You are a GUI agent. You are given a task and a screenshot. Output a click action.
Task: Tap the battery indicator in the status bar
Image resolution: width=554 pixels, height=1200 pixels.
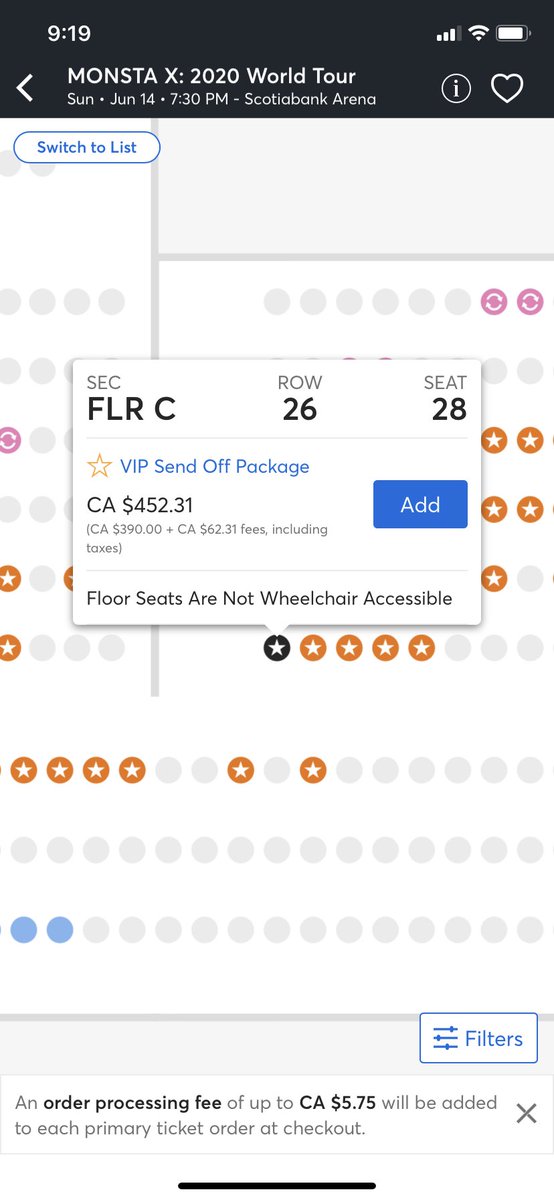pos(515,34)
